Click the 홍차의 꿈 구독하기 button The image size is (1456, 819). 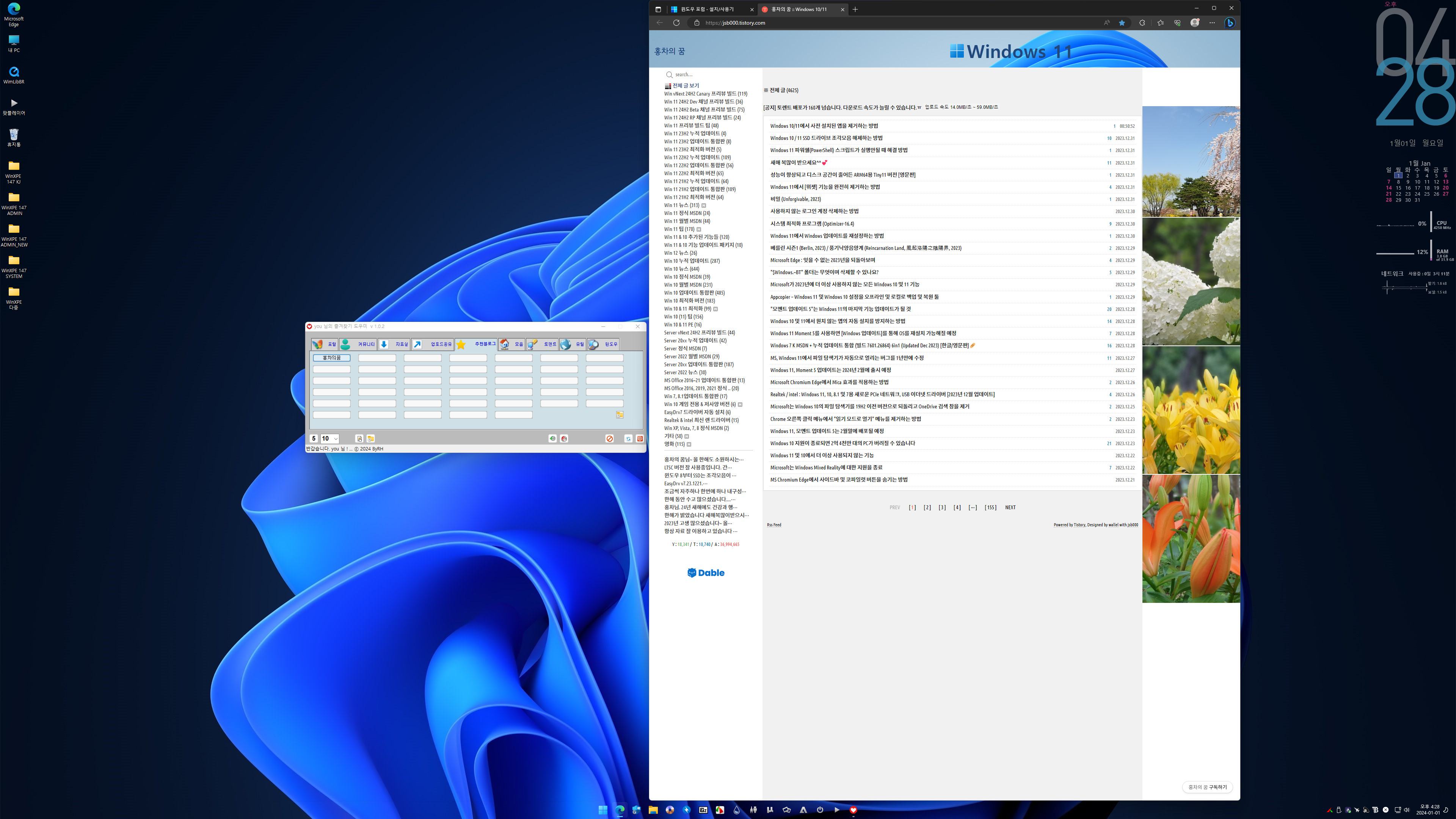tap(1207, 788)
